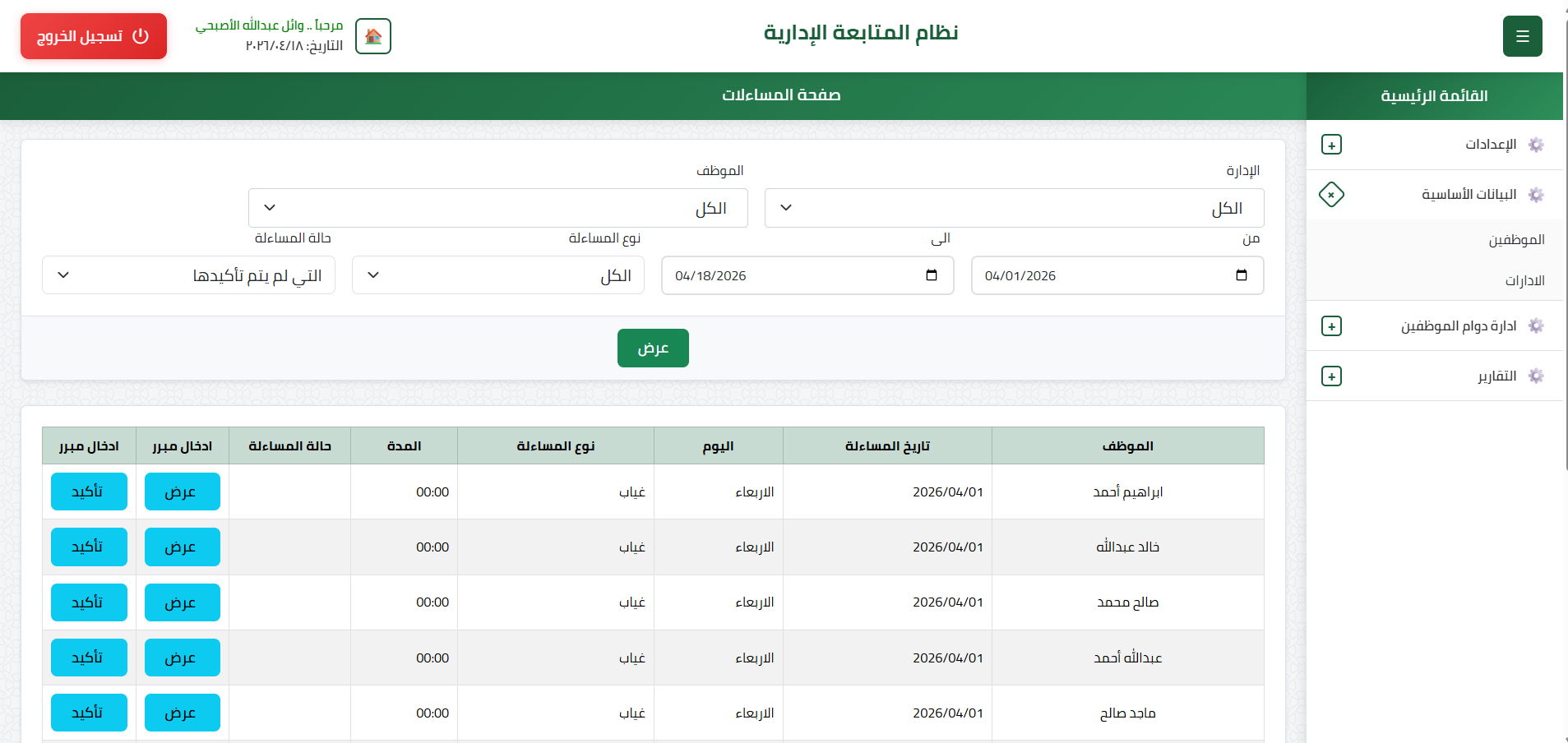
Task: Open the الموظف dropdown
Action: point(498,208)
